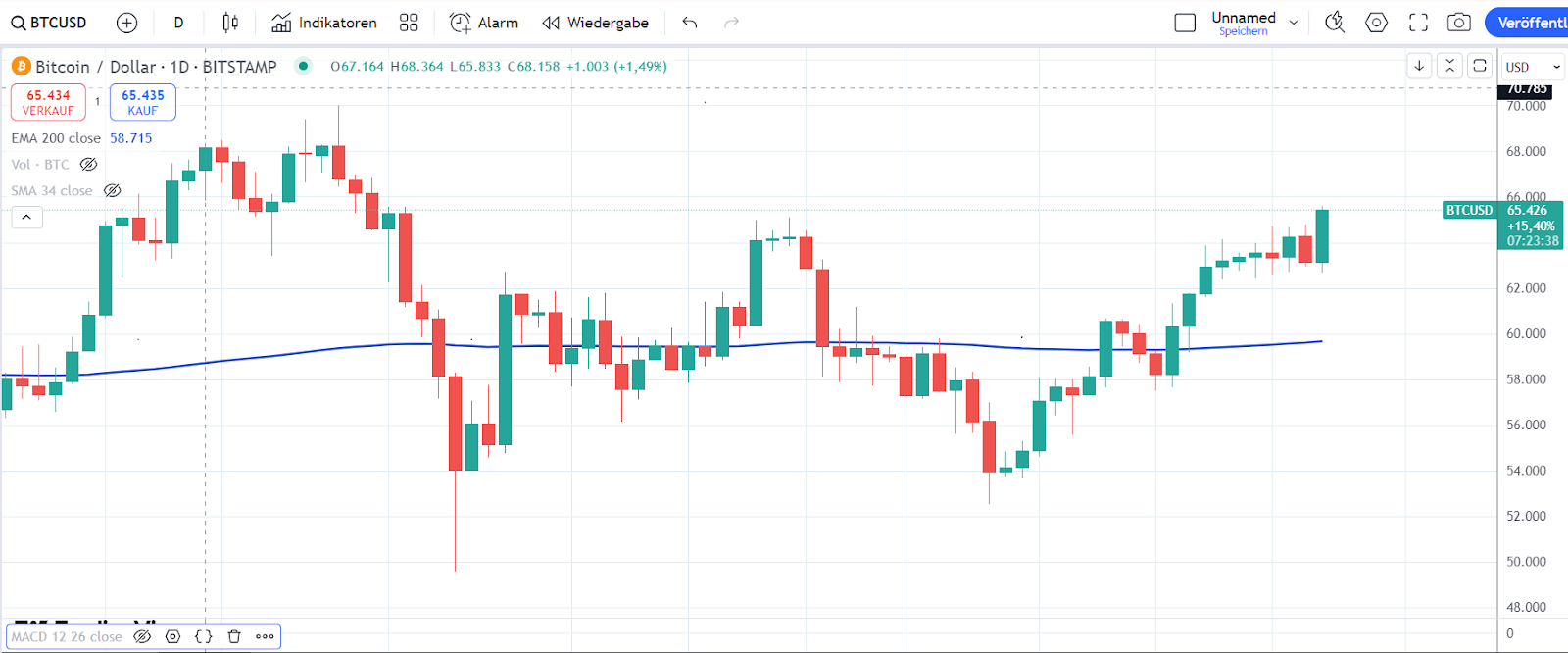Remove the MACD indicator with the trash icon
The width and height of the screenshot is (1568, 653).
(x=234, y=636)
